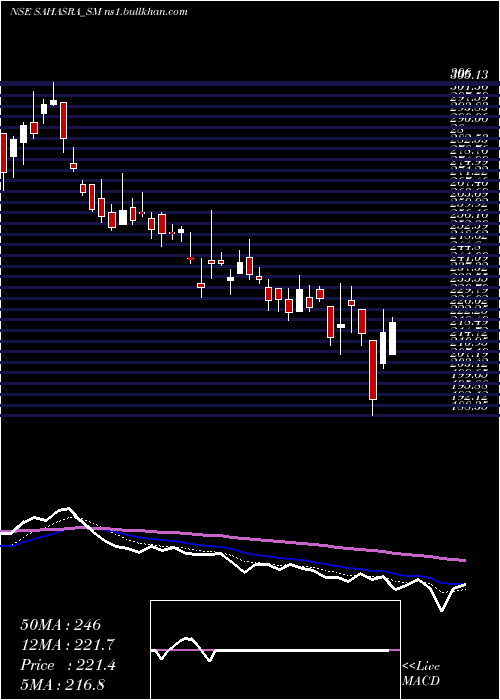Select the tall red candle with the lowest low
This screenshot has width=500, height=700.
pos(373,370)
